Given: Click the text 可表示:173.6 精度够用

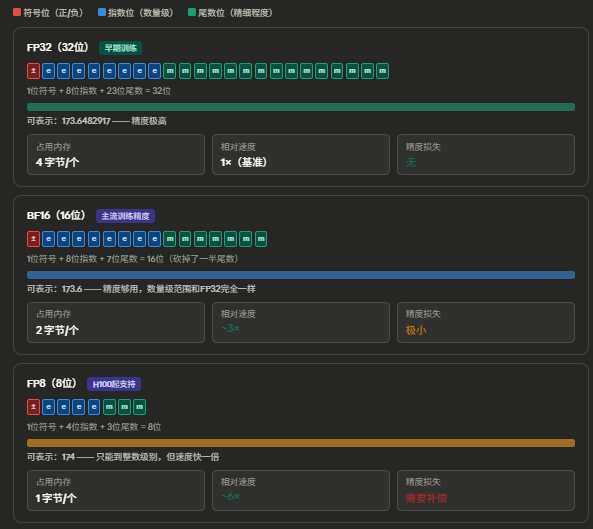Looking at the screenshot, I should (141, 289).
